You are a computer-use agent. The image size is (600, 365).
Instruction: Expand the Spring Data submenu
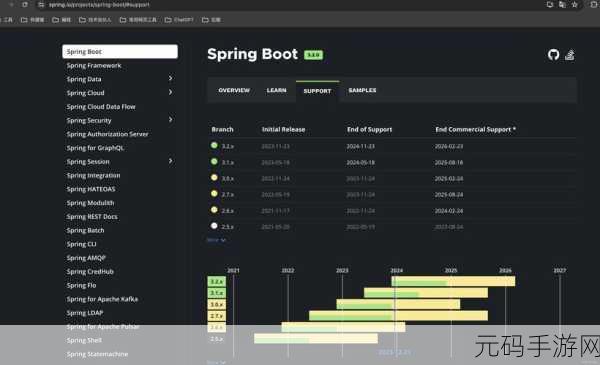(171, 78)
